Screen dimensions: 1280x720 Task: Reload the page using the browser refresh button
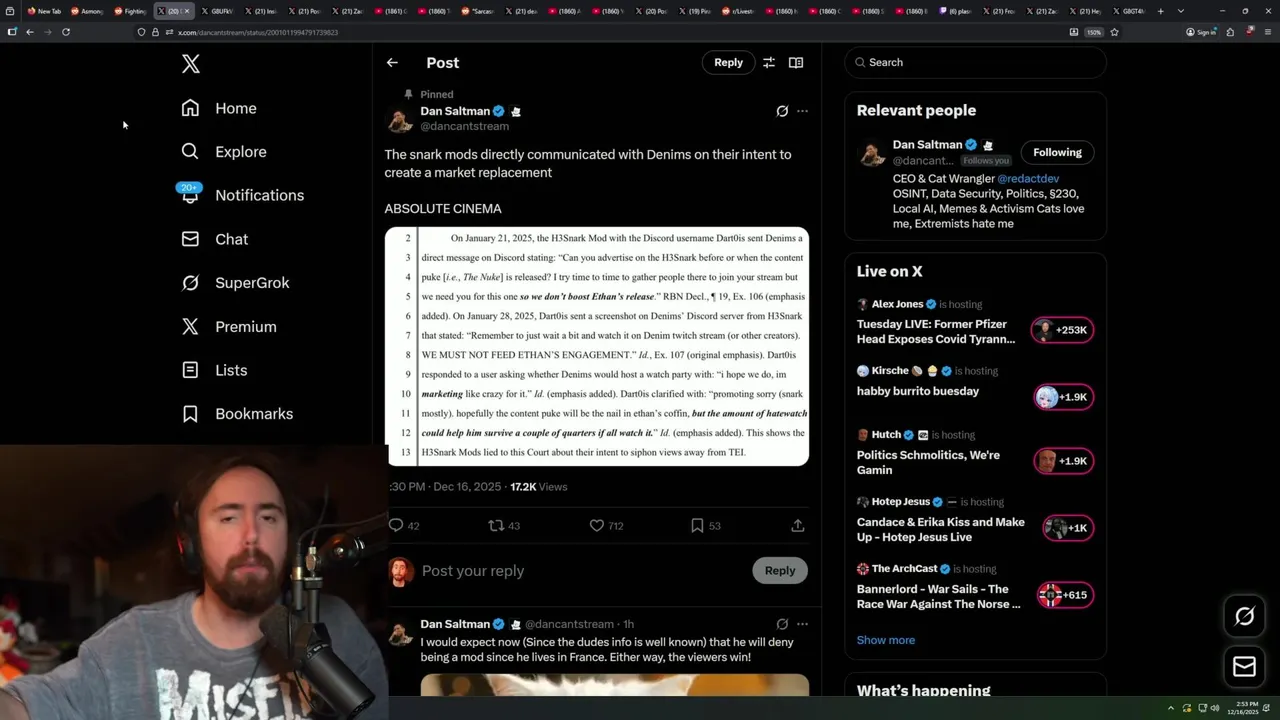[x=66, y=32]
